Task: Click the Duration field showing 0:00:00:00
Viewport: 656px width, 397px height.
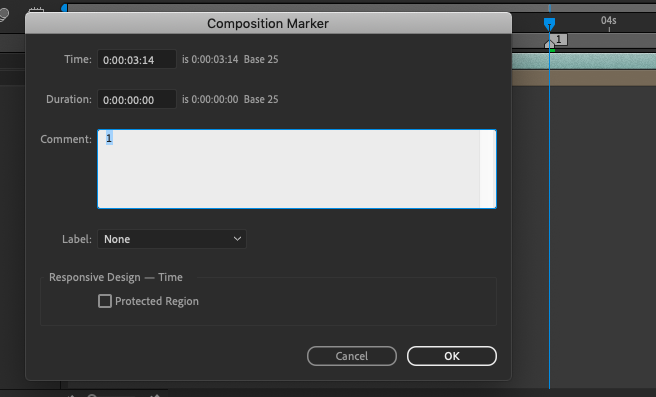Action: pos(137,100)
